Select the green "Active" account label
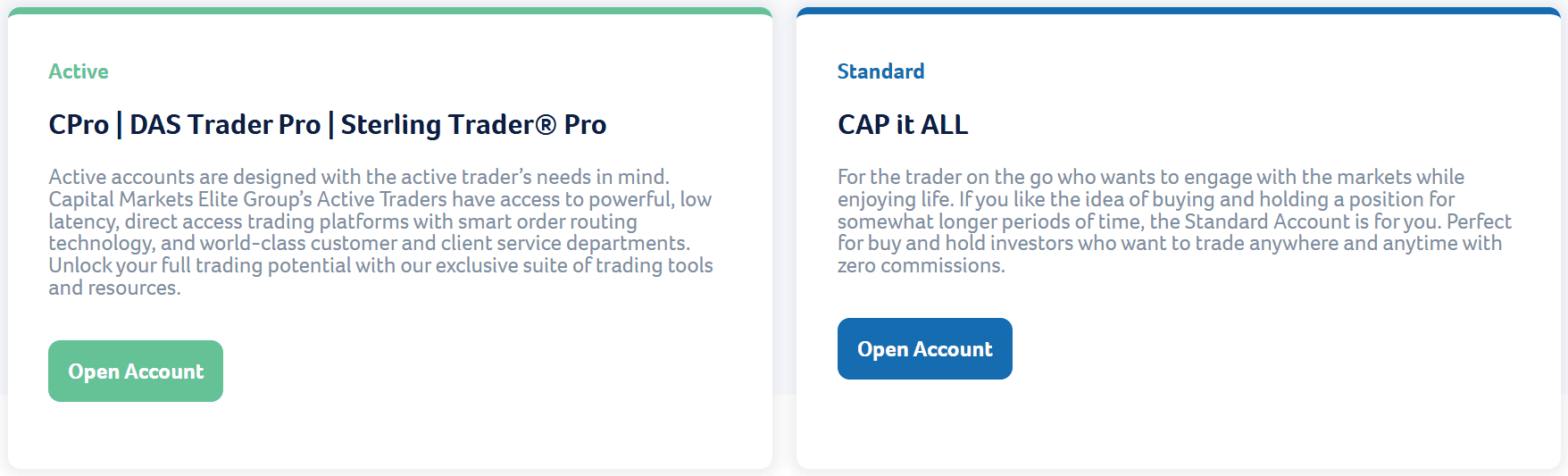1568x476 pixels. tap(79, 71)
